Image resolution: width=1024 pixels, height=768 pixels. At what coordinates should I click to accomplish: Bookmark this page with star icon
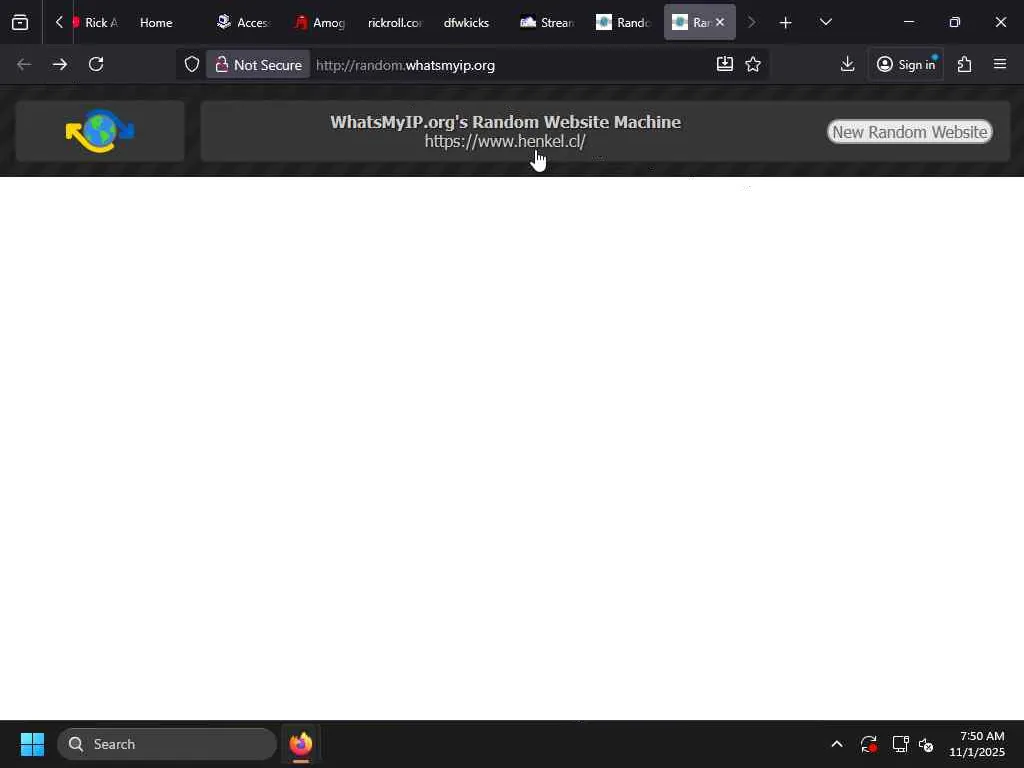click(x=753, y=64)
